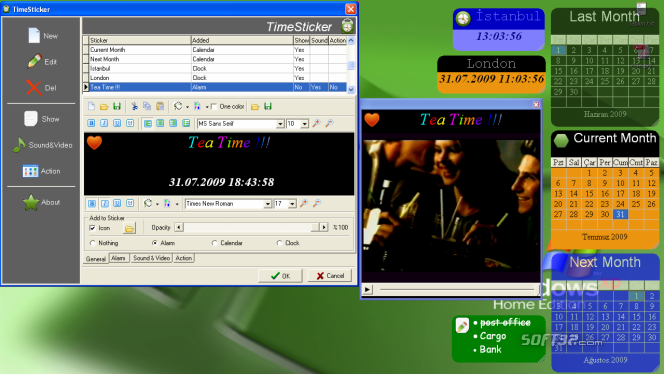The image size is (664, 374).
Task: Click the Opacity slider track
Action: point(251,227)
